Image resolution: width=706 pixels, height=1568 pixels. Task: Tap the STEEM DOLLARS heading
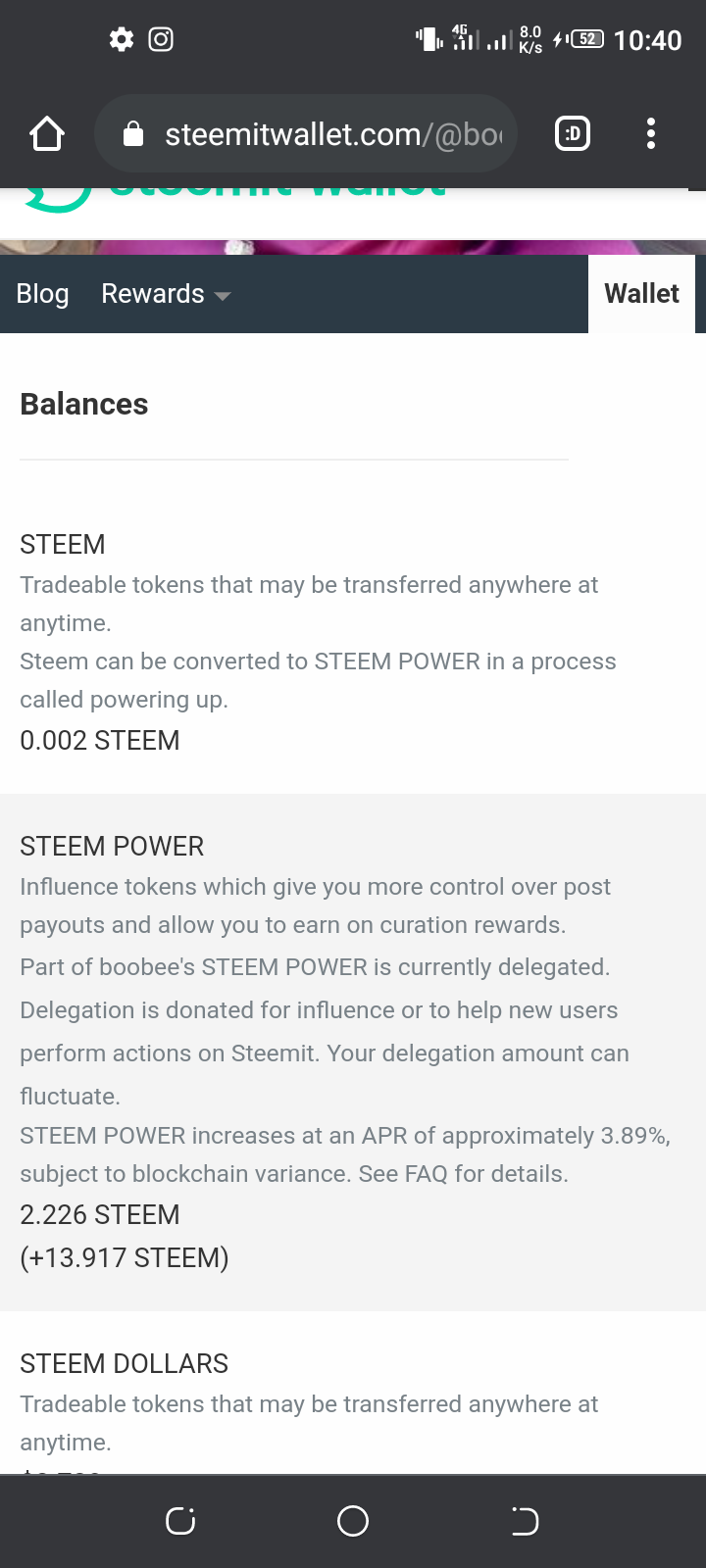pyautogui.click(x=124, y=1363)
